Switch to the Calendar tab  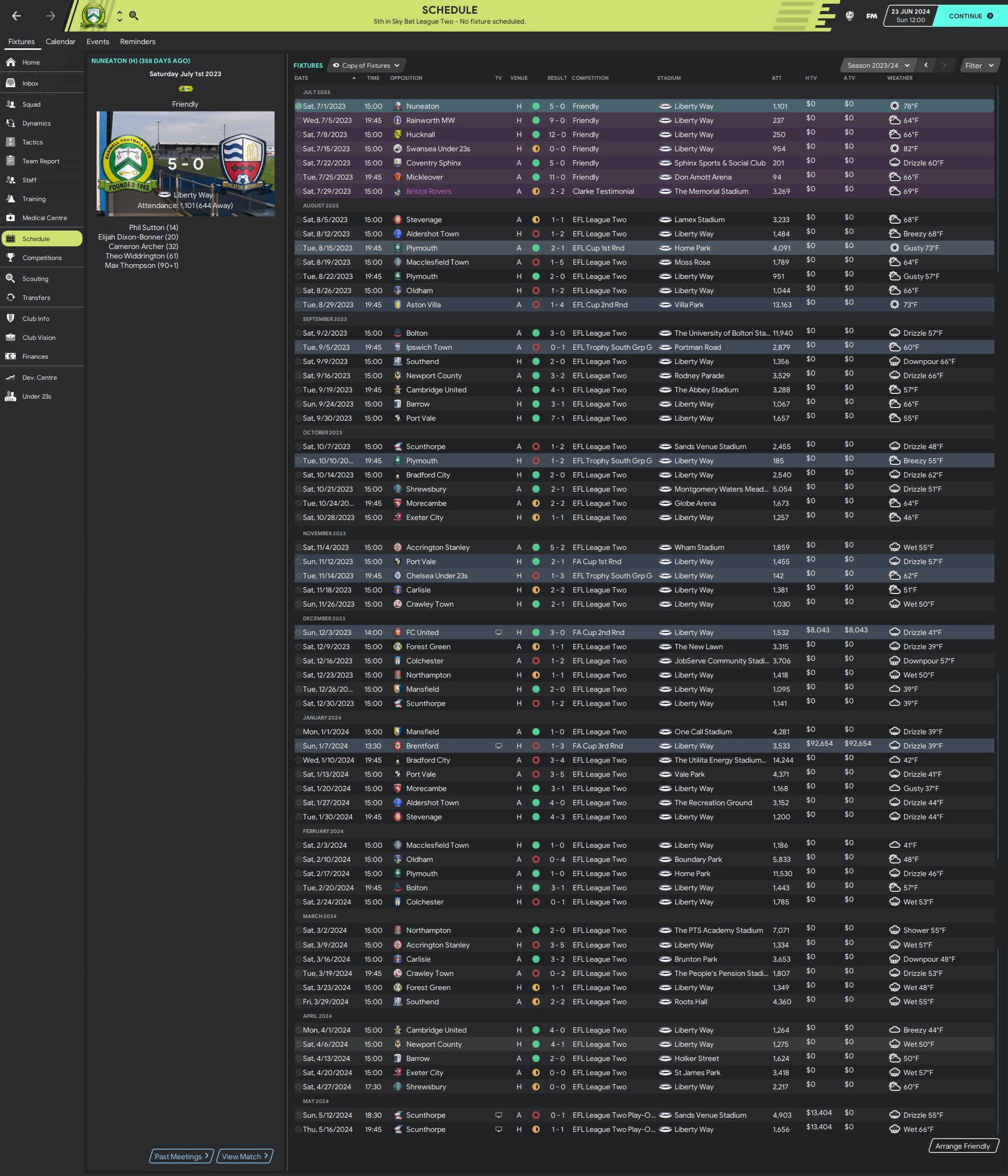pos(60,41)
